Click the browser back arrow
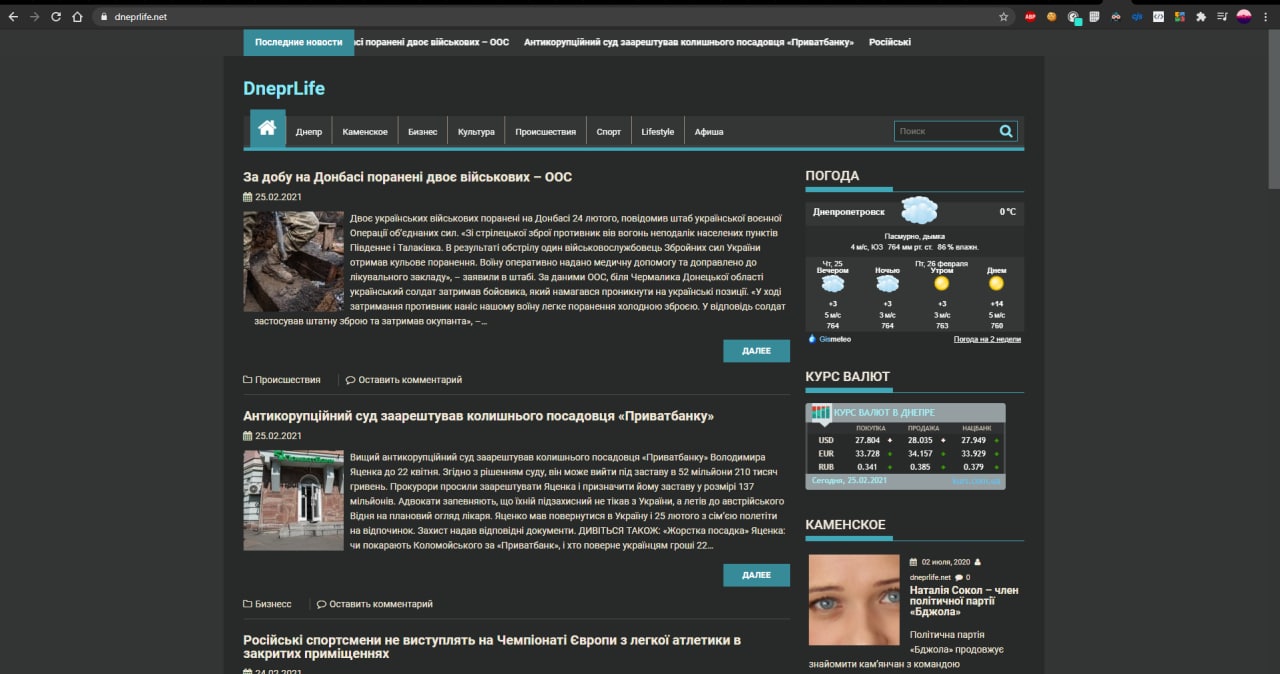Viewport: 1280px width, 674px height. 13,17
